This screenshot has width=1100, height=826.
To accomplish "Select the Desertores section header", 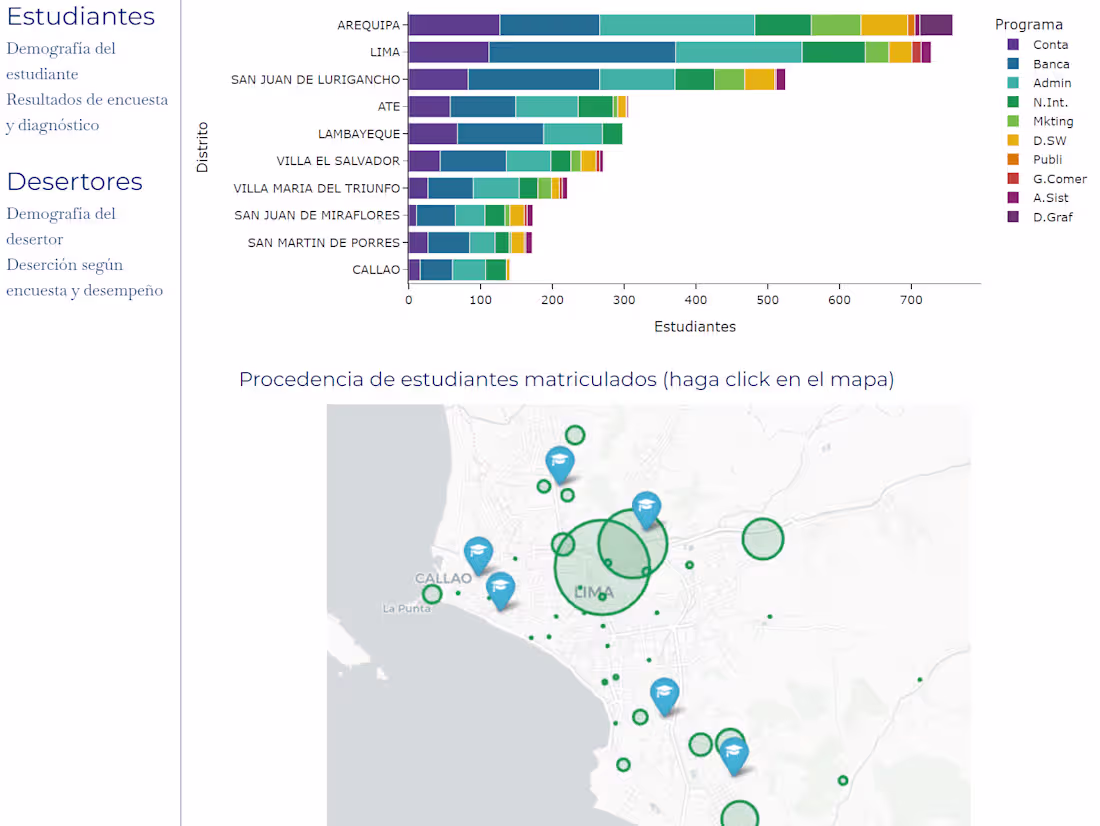I will tap(74, 183).
